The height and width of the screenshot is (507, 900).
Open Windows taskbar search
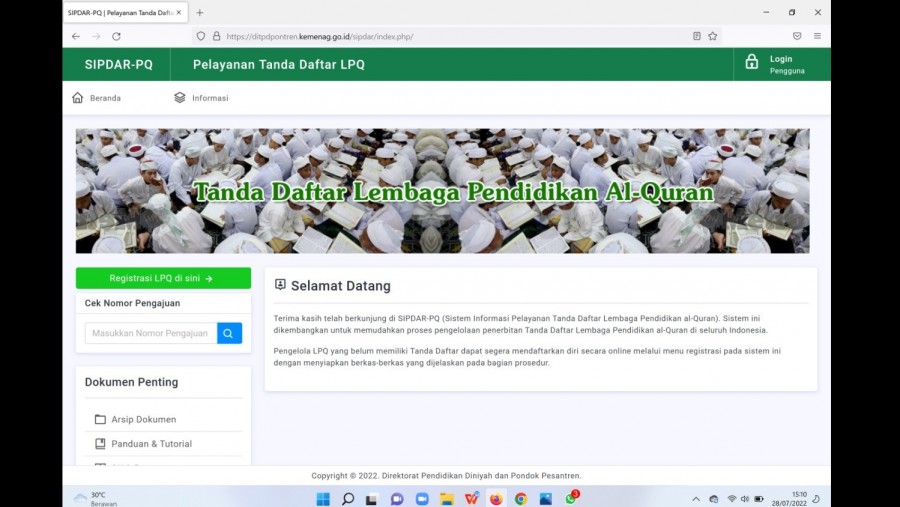pyautogui.click(x=348, y=498)
